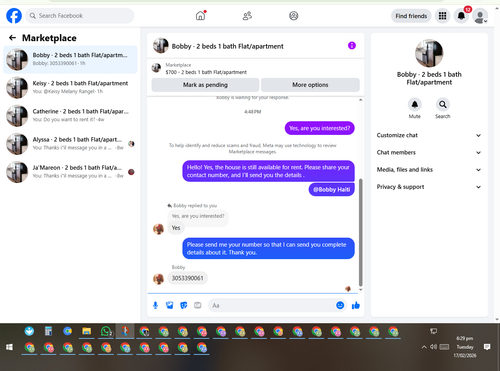Attach a file with the image icon
The width and height of the screenshot is (500, 371).
(170, 305)
